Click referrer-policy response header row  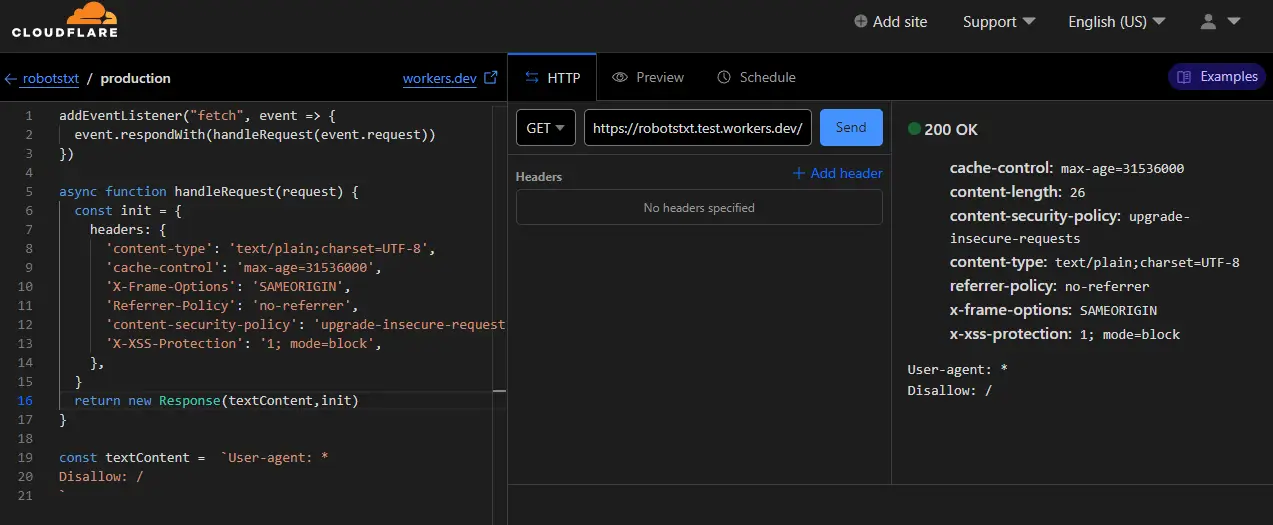1050,286
